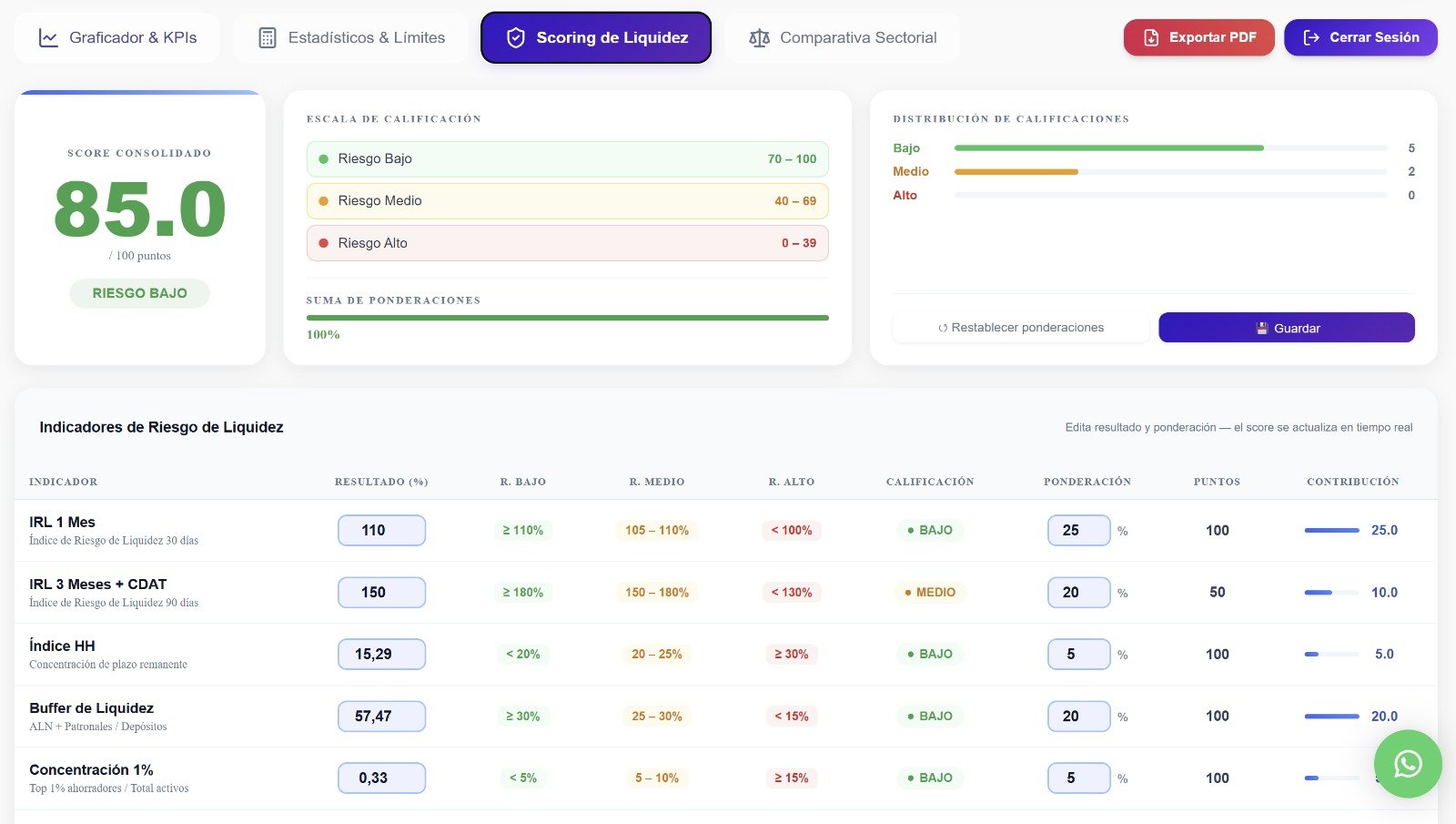The height and width of the screenshot is (824, 1456).
Task: Click the '5 – 10%' medium-risk threshold
Action: pyautogui.click(x=657, y=778)
